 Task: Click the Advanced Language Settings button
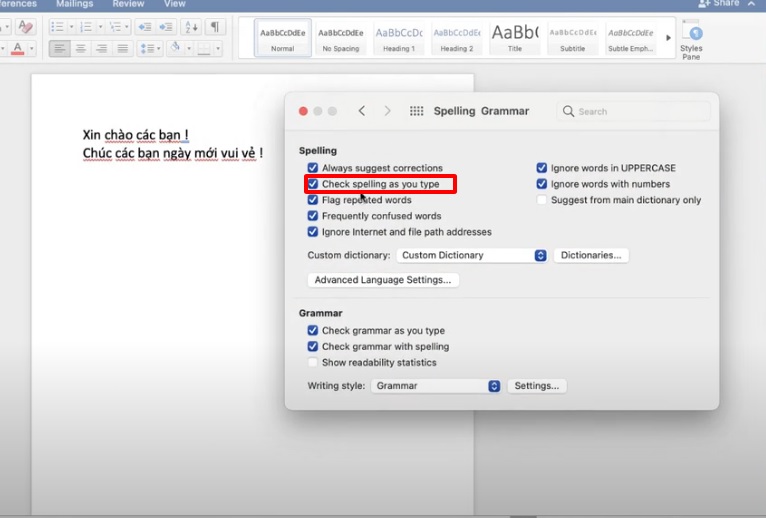(383, 280)
